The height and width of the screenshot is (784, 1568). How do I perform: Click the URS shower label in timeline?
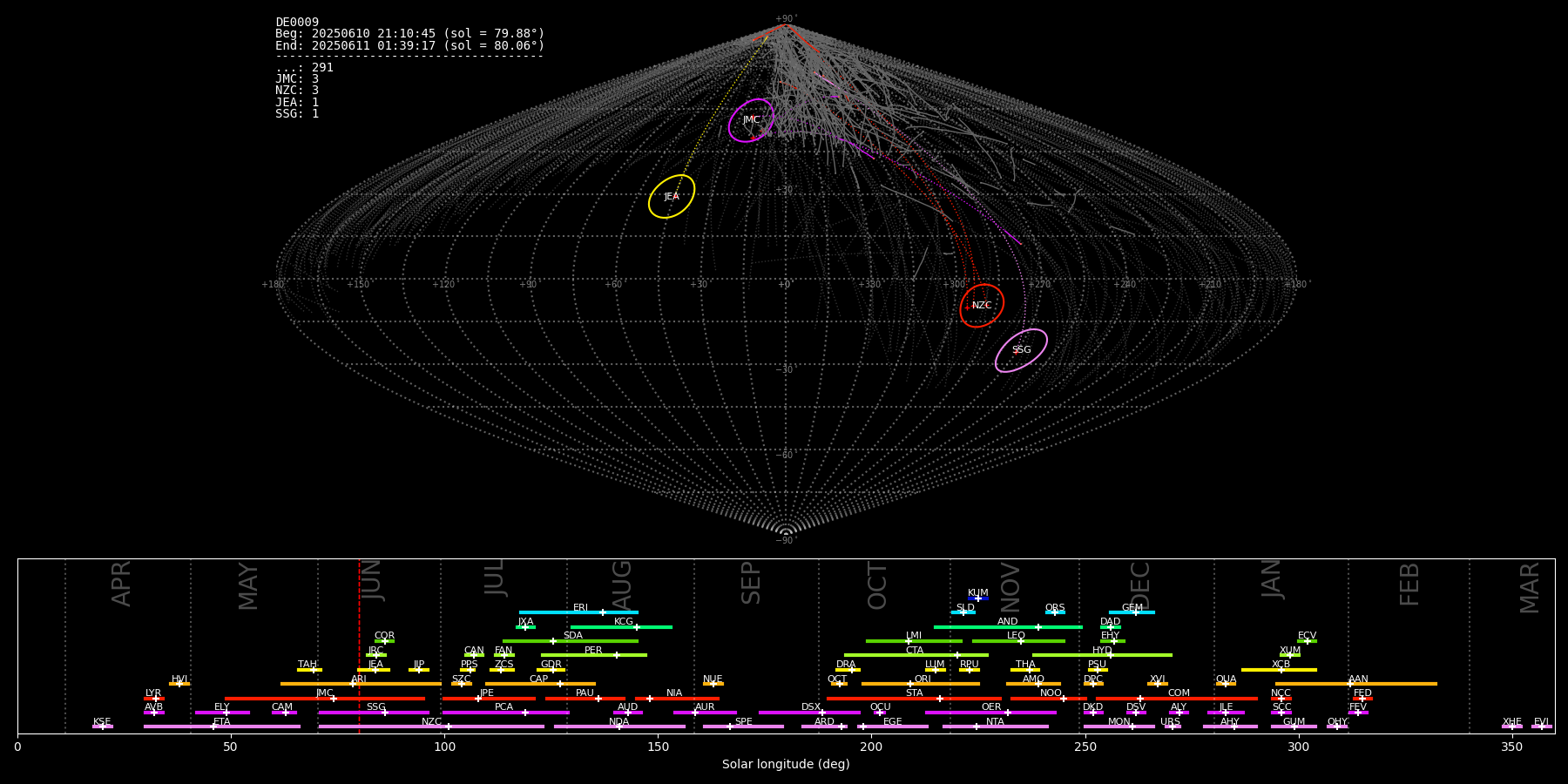[1170, 722]
